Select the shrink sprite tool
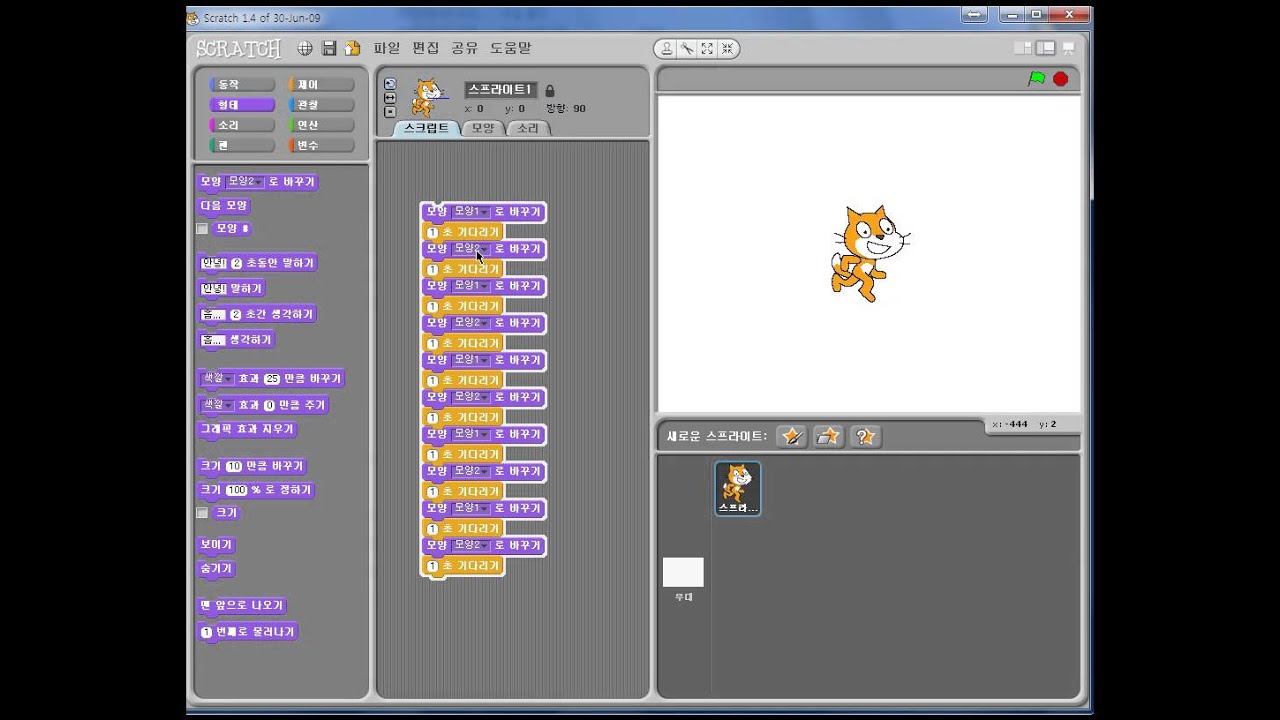This screenshot has width=1280, height=720. pos(727,48)
